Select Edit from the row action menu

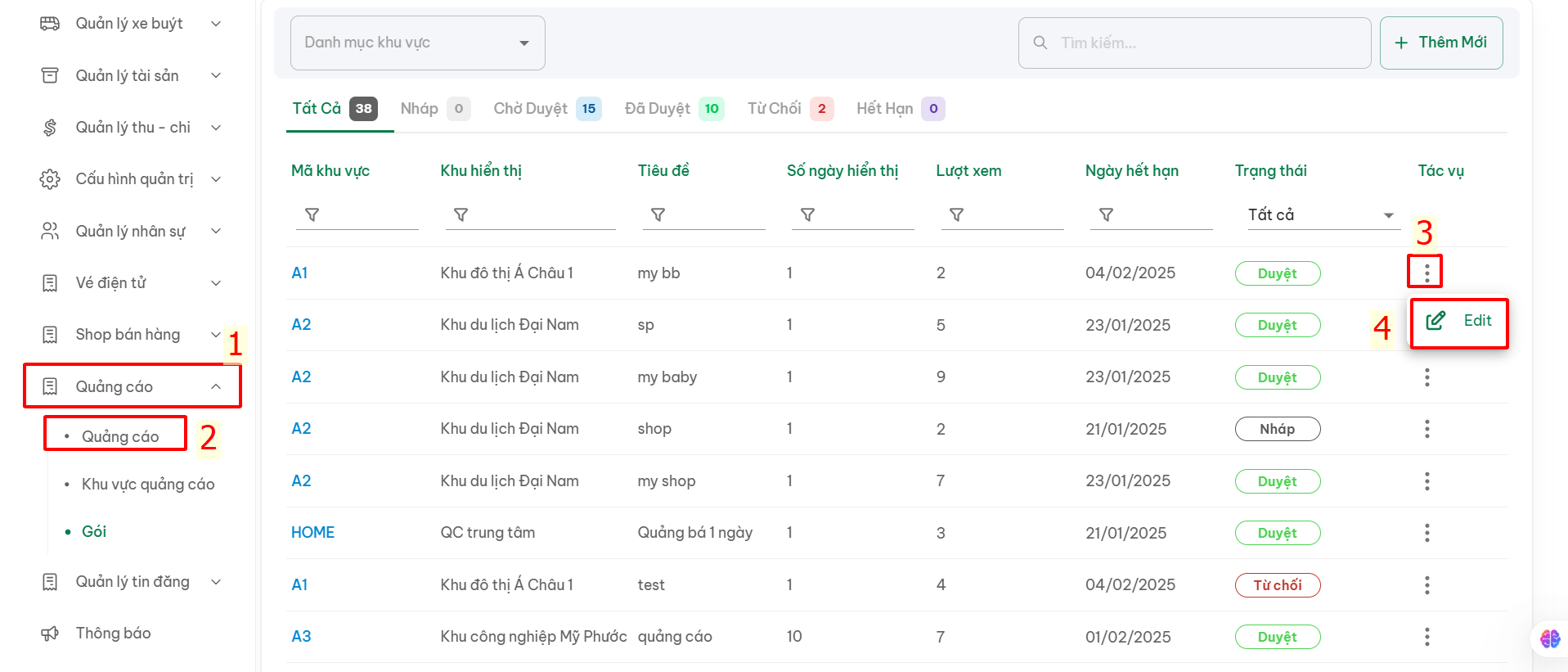1459,321
